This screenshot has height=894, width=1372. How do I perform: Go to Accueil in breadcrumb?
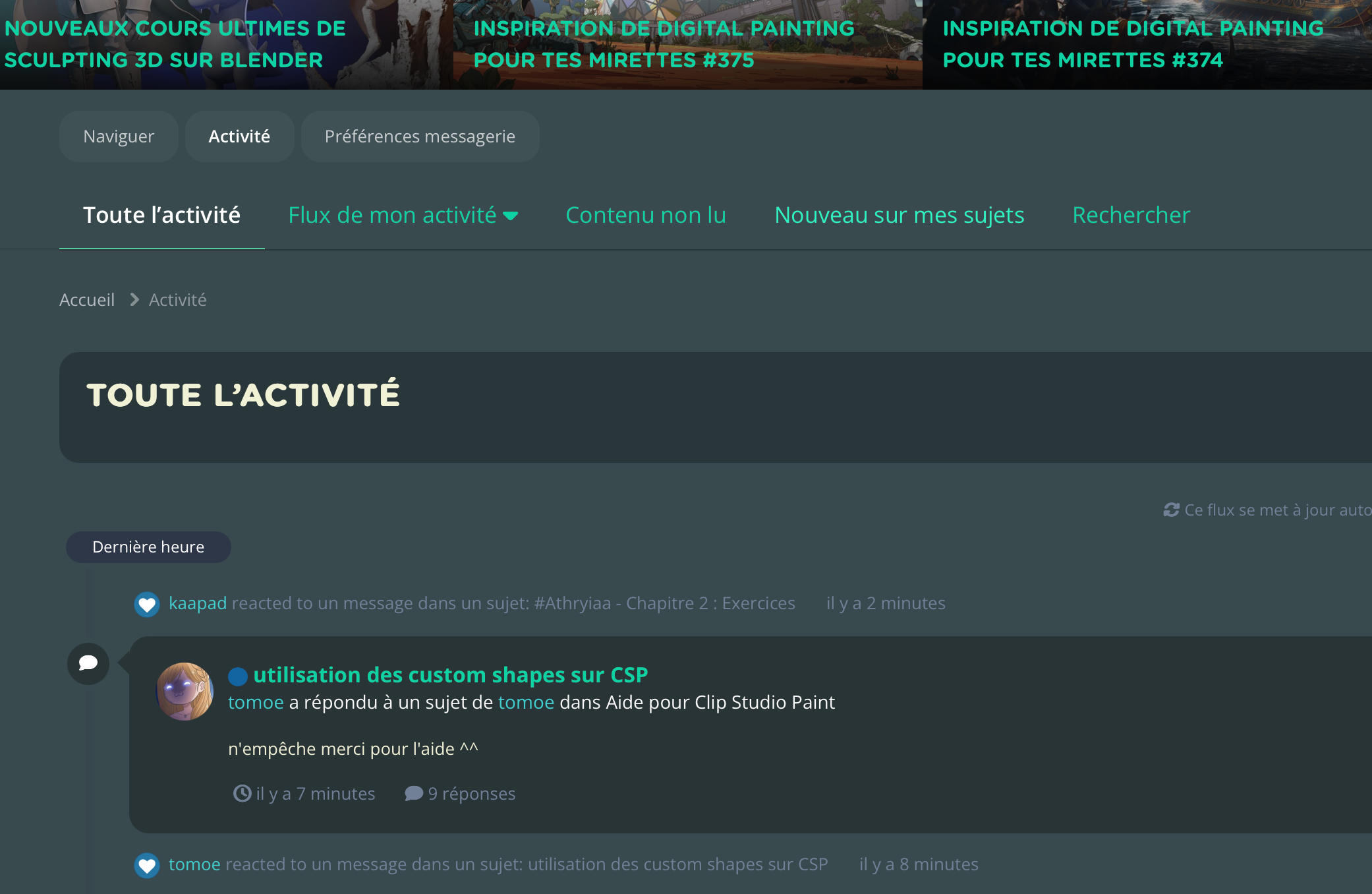click(87, 300)
